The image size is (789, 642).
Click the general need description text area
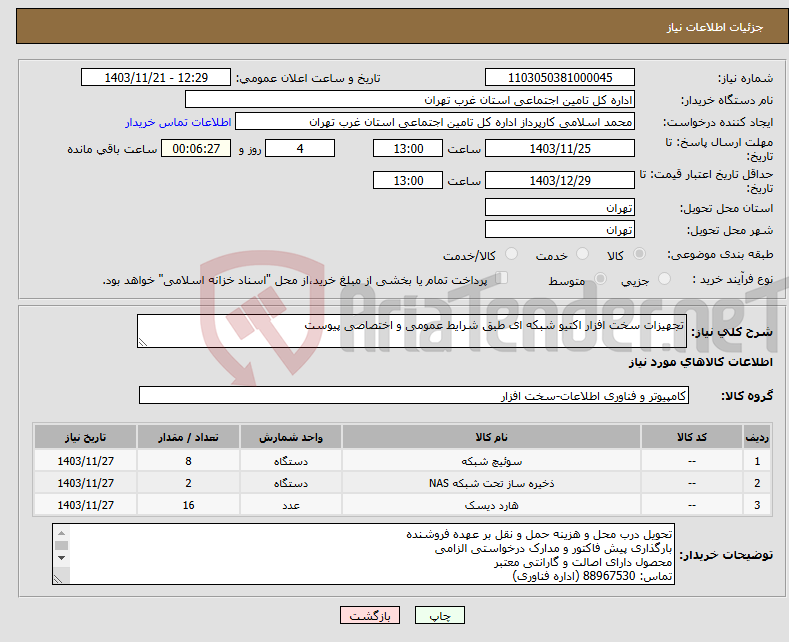[x=412, y=331]
